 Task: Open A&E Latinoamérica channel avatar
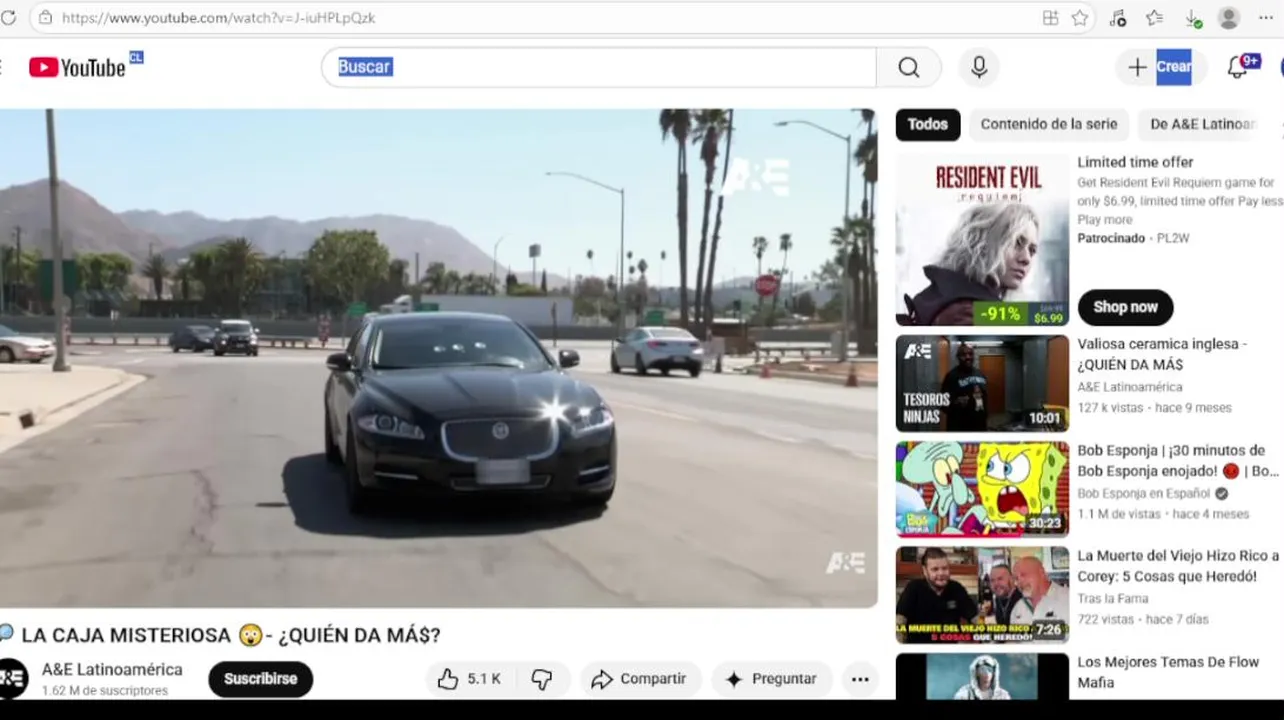[x=12, y=678]
